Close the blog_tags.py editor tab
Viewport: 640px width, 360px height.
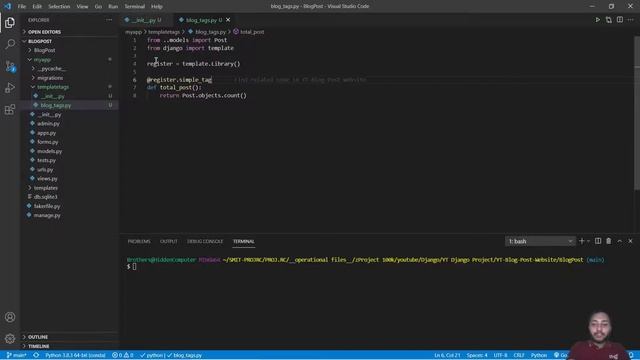(228, 20)
